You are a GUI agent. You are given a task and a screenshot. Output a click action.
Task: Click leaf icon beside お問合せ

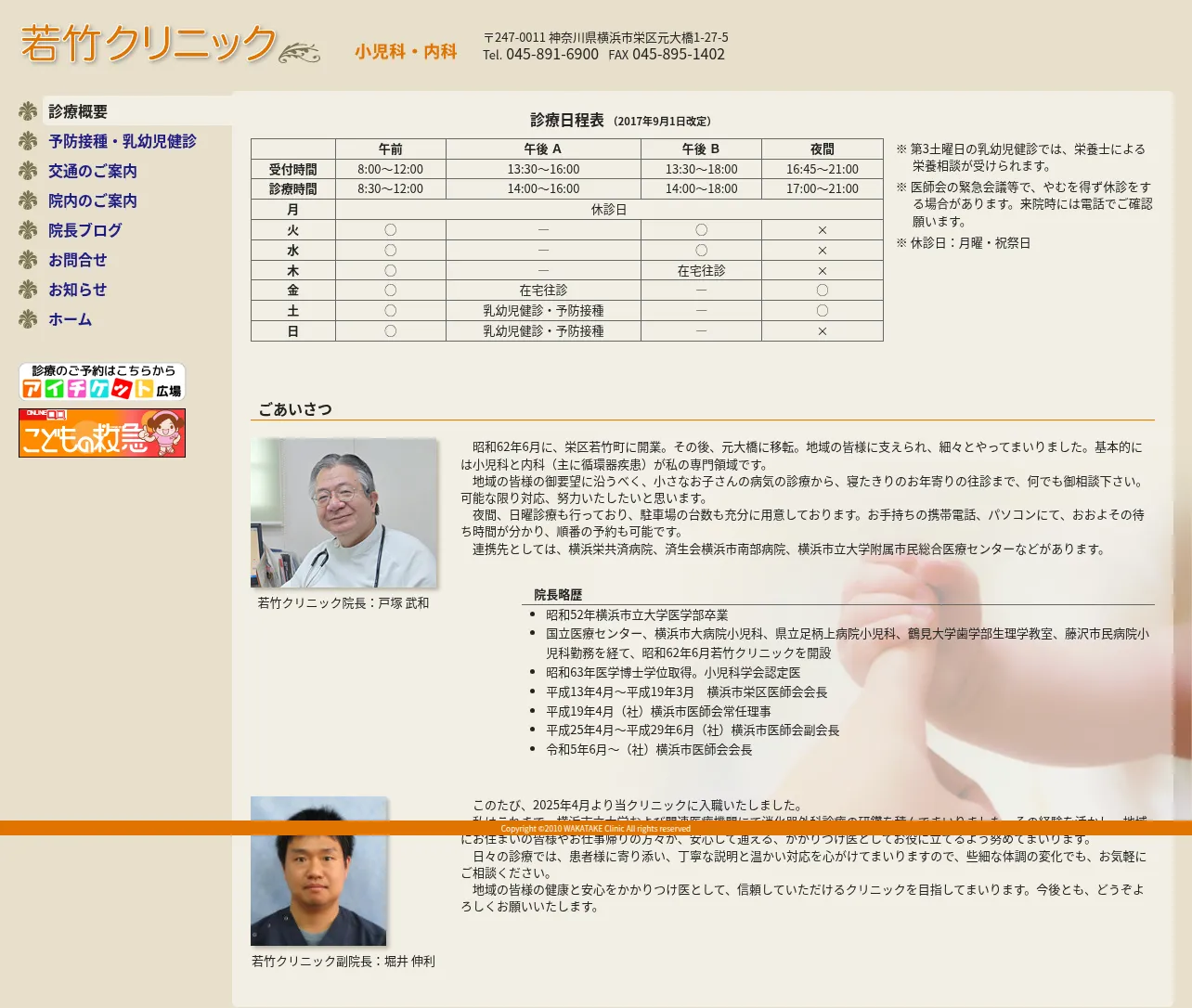[28, 260]
